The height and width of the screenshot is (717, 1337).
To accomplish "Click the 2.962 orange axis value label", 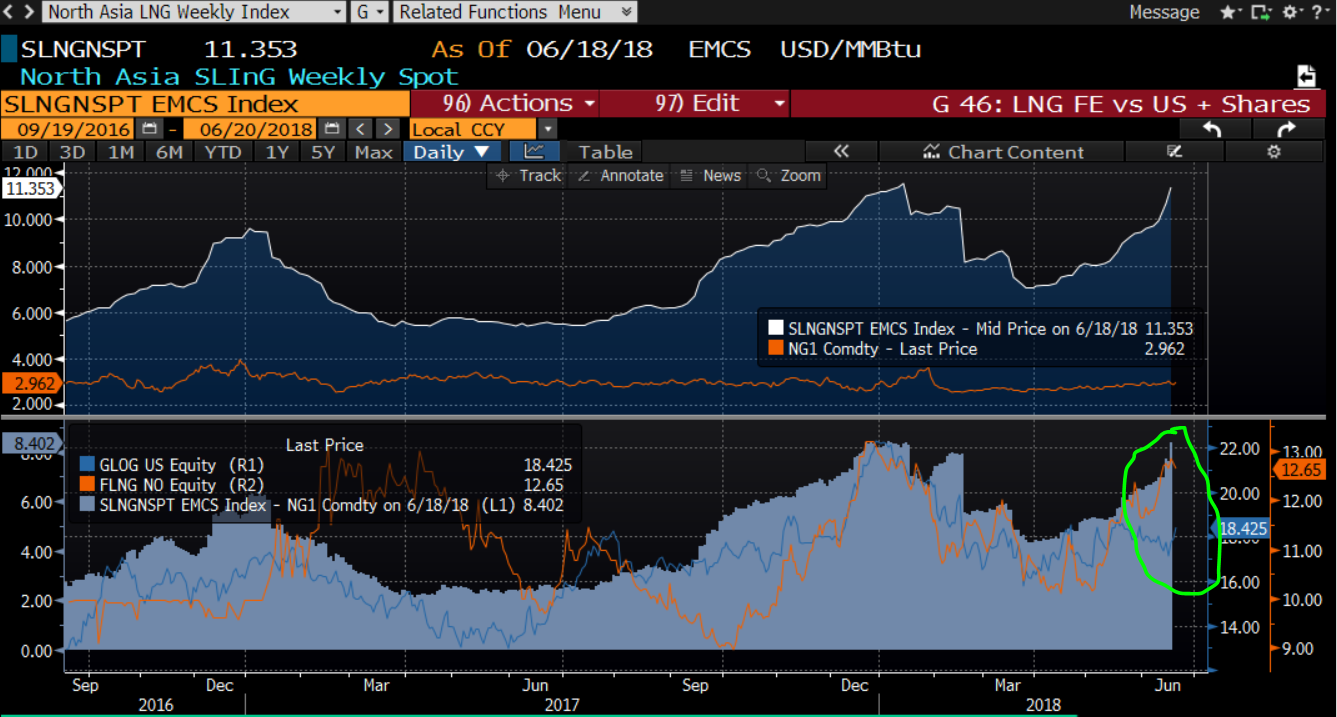I will click(x=30, y=383).
